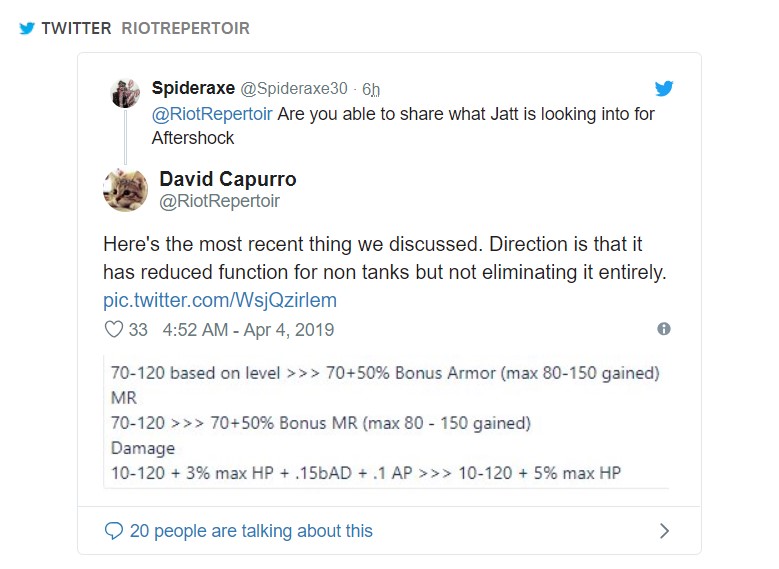Click the Twitter bird in tweet corner
This screenshot has height=569, width=779.
(664, 88)
